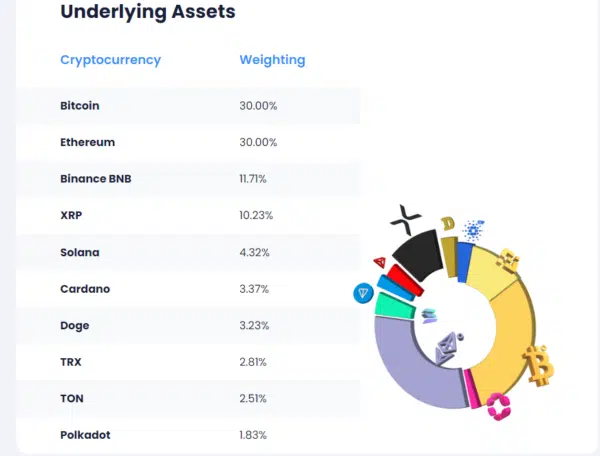Screen dimensions: 600x456
Task: Click the Cardano logo icon
Action: (473, 229)
